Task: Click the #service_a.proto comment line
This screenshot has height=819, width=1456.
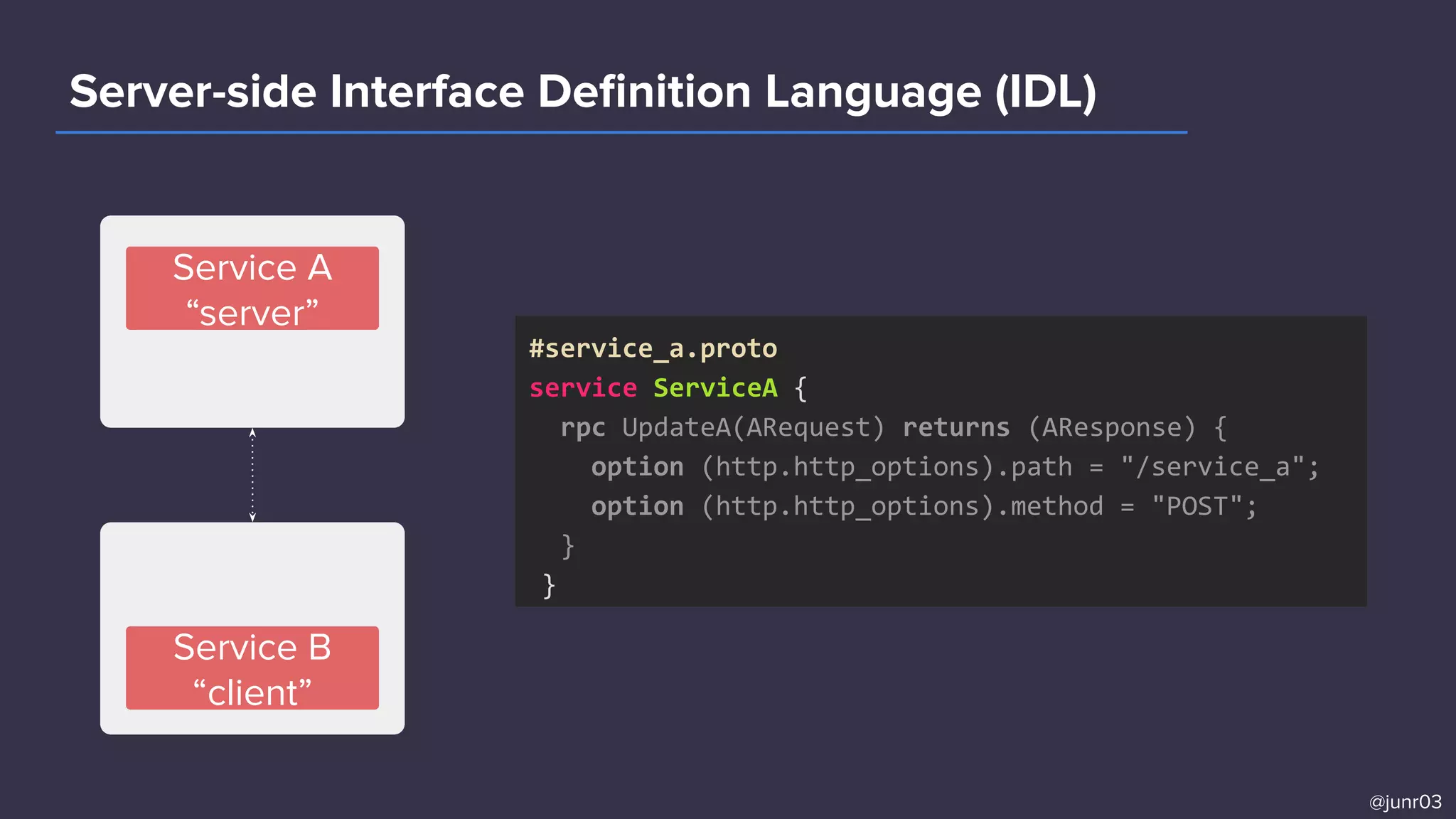Action: [653, 348]
